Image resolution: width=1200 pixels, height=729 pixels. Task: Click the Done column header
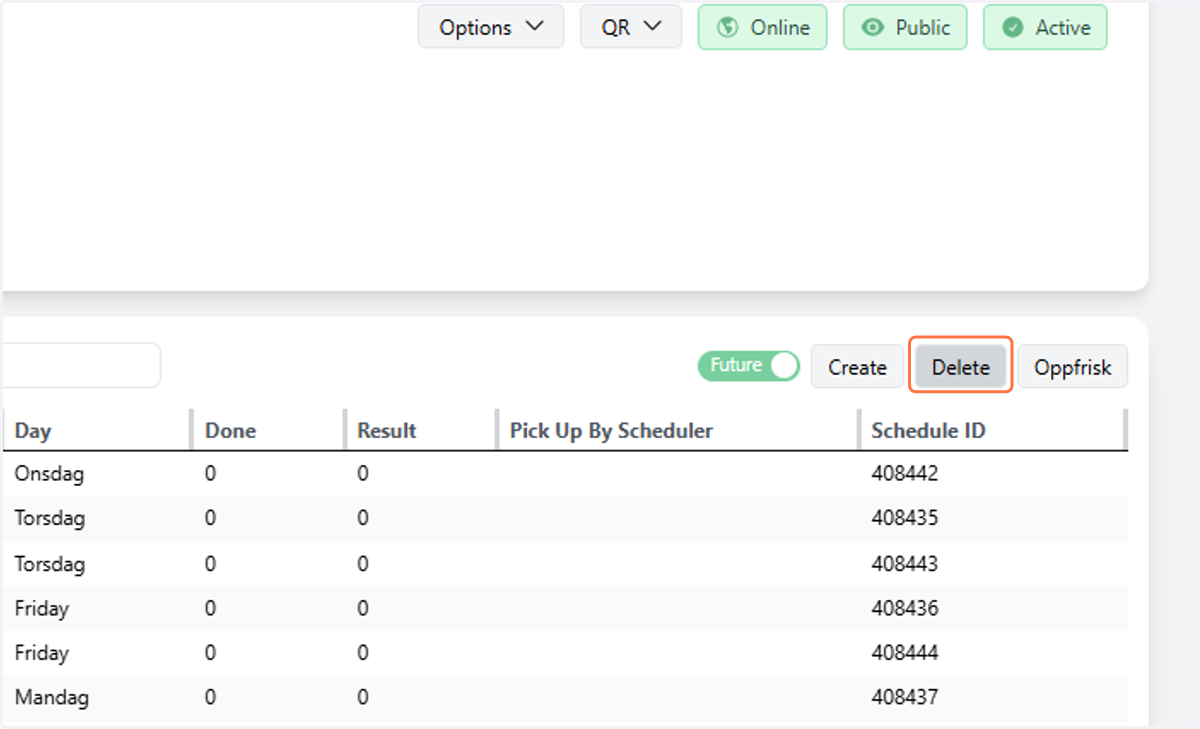click(230, 431)
